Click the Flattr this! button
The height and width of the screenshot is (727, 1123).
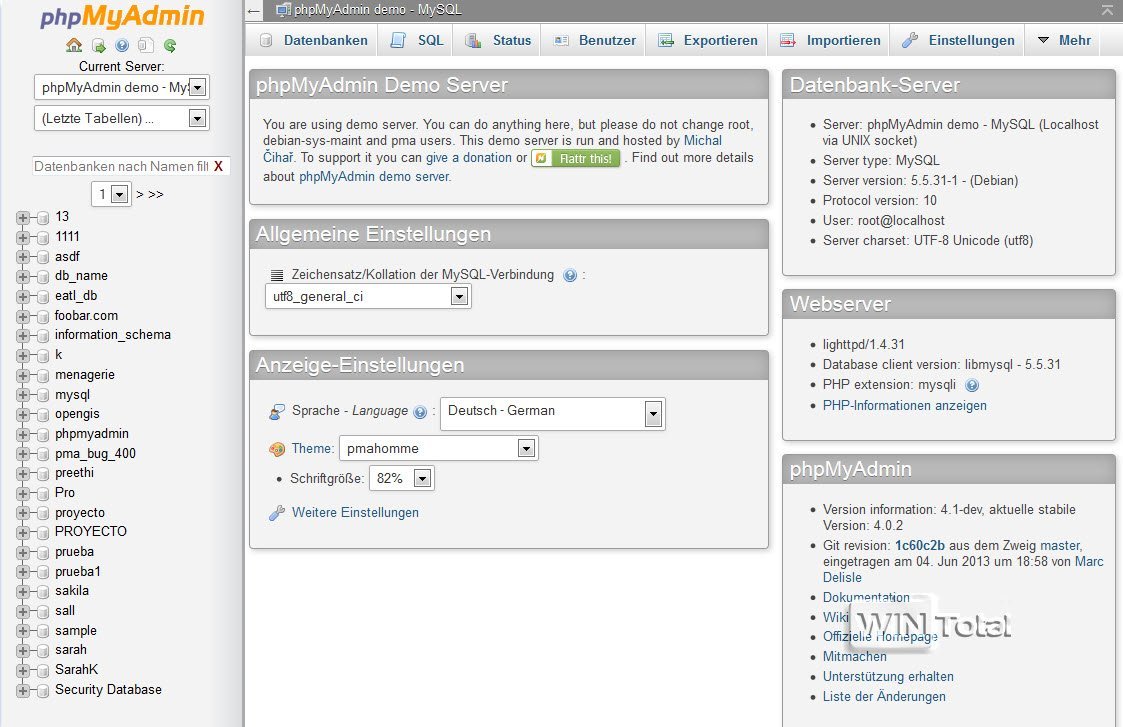pos(575,158)
